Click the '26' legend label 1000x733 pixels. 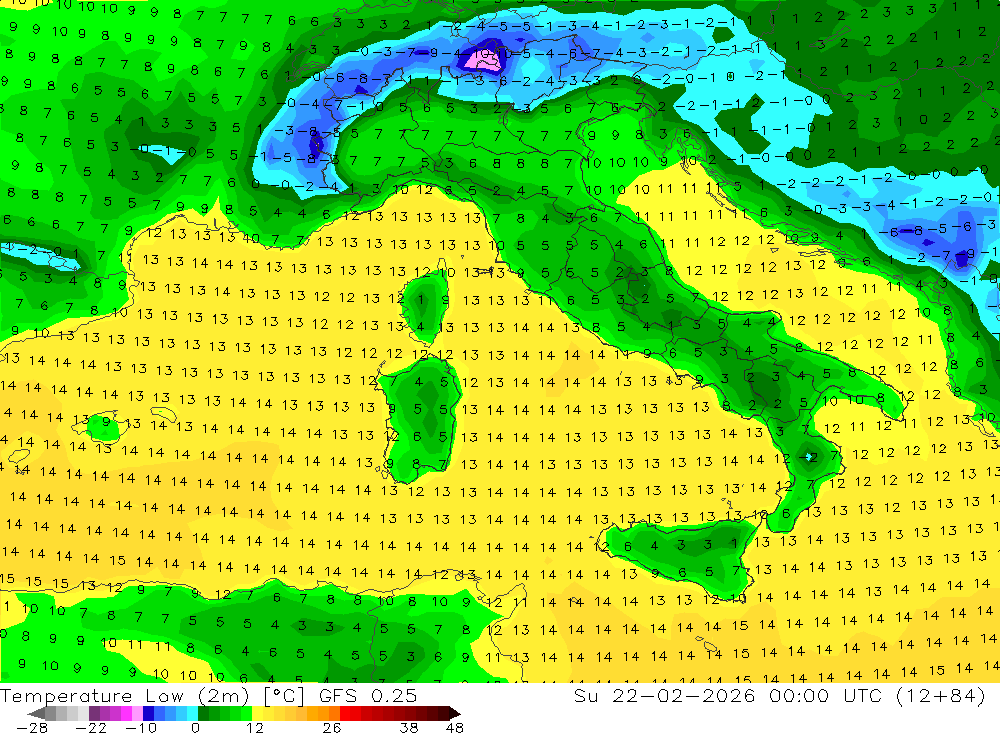tap(332, 728)
